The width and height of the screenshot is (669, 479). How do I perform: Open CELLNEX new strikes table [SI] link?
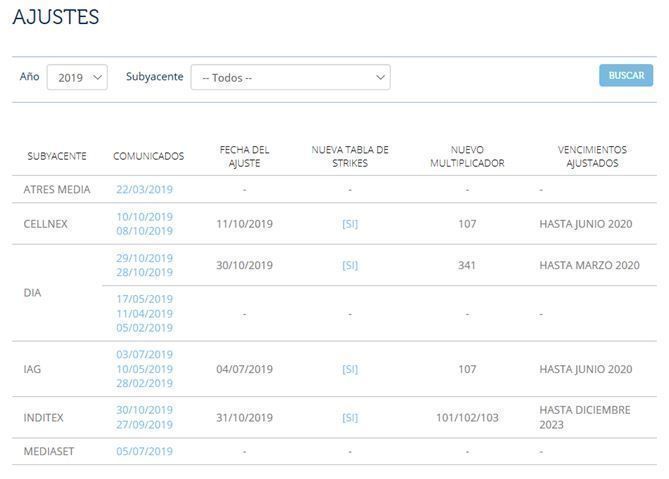(350, 224)
